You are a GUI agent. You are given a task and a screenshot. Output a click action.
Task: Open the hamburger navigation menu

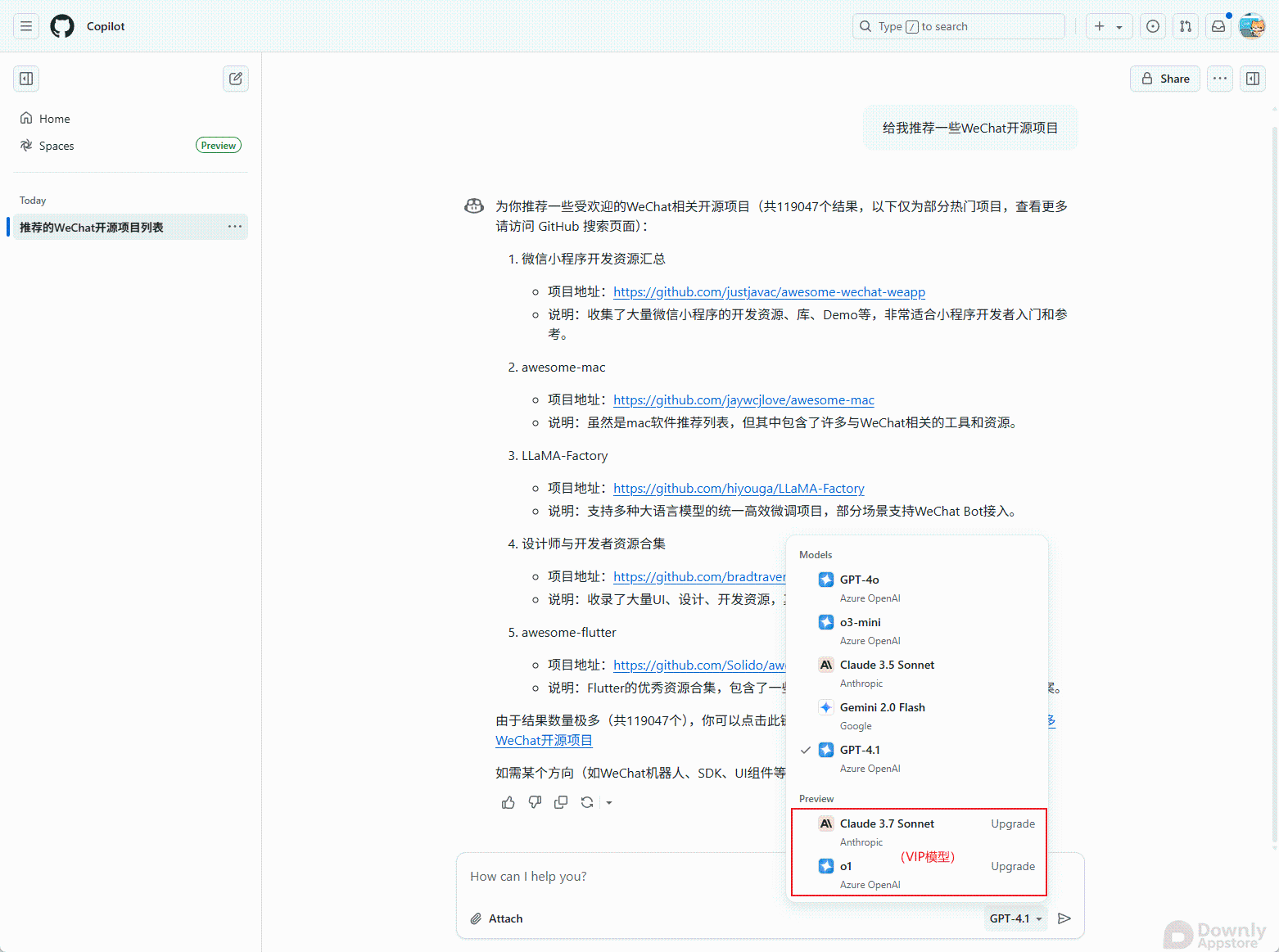coord(26,26)
